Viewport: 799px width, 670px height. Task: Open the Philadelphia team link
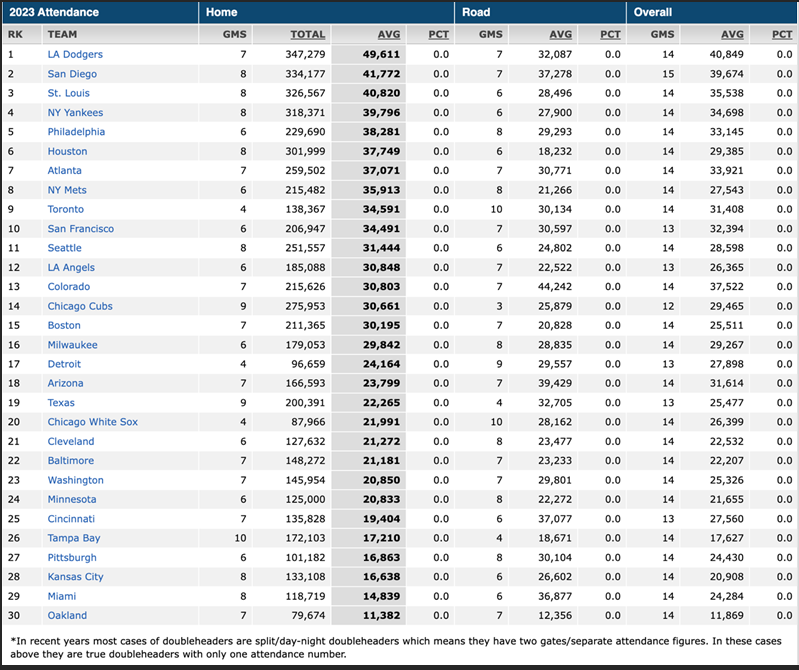[x=76, y=132]
